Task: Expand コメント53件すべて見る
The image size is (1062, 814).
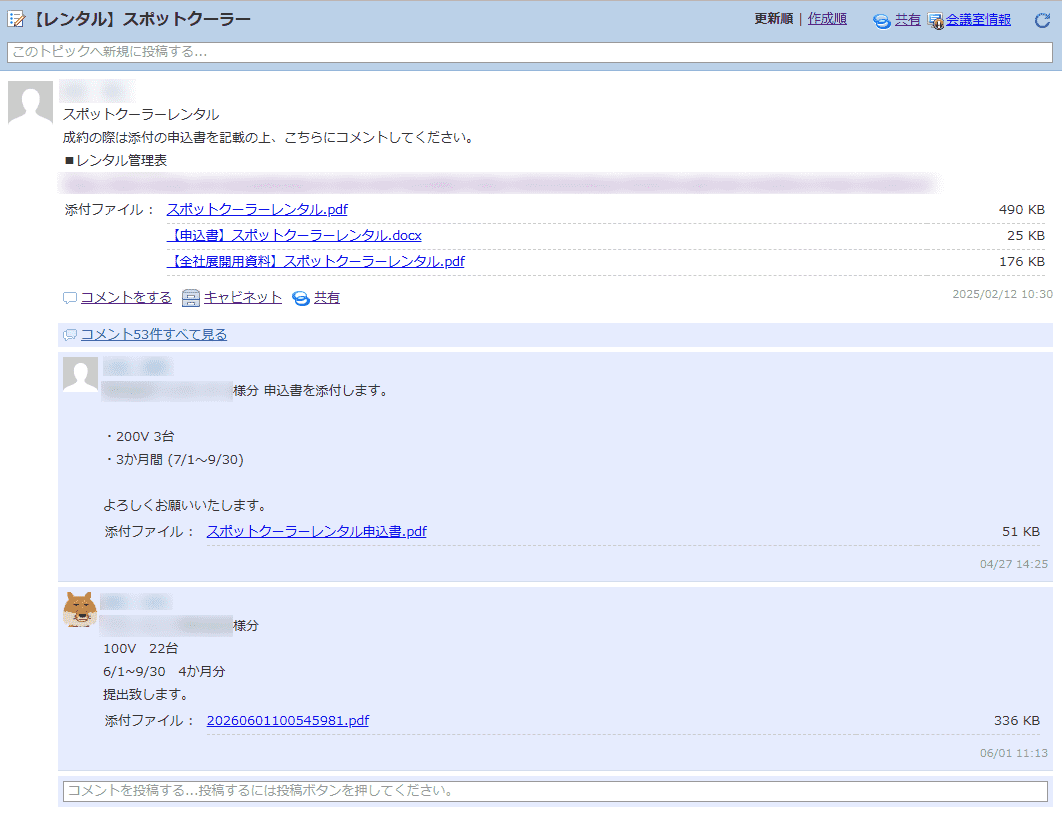Action: click(154, 334)
